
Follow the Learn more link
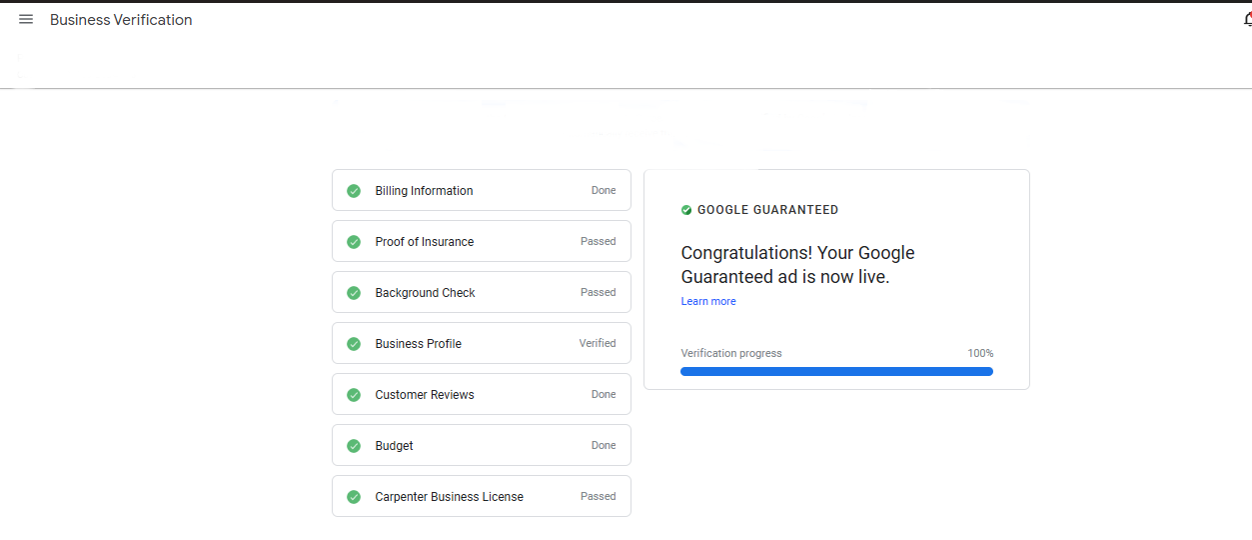[708, 301]
